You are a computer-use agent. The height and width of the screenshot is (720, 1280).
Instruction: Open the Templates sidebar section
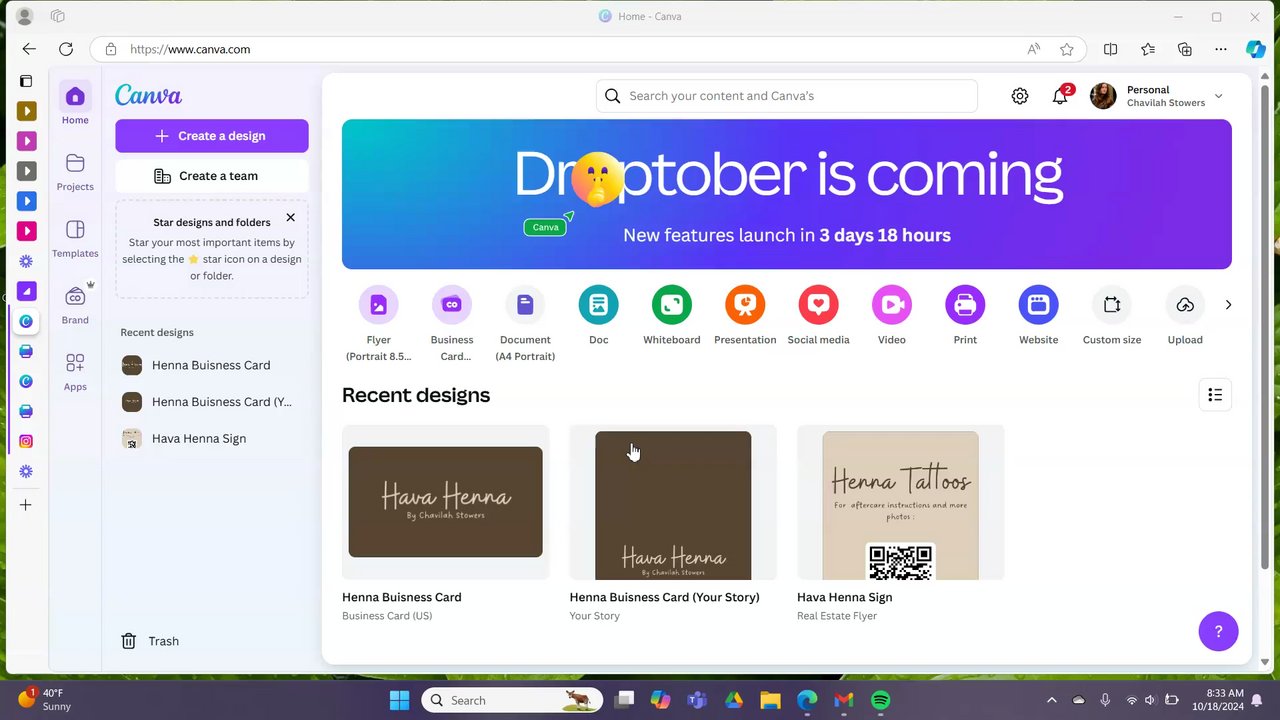(75, 238)
